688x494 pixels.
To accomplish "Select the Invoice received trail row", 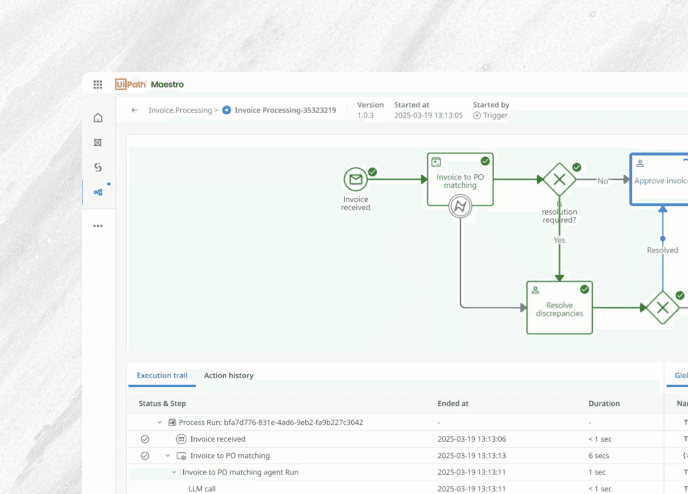I will coord(395,439).
